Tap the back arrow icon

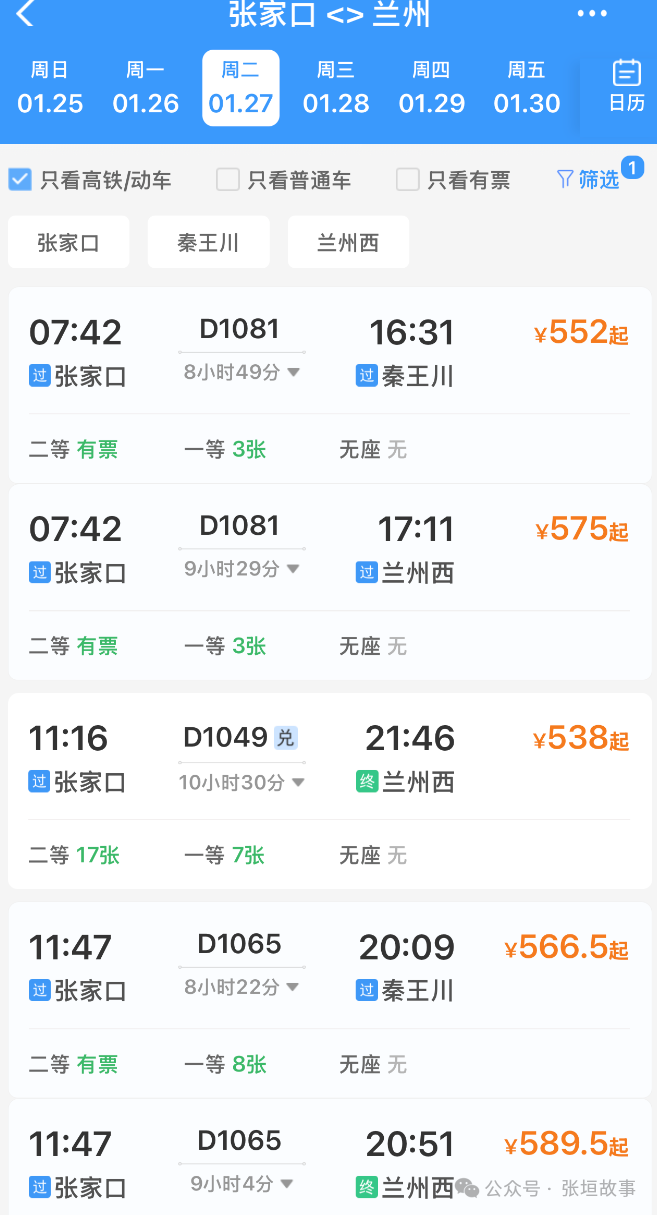(x=25, y=14)
